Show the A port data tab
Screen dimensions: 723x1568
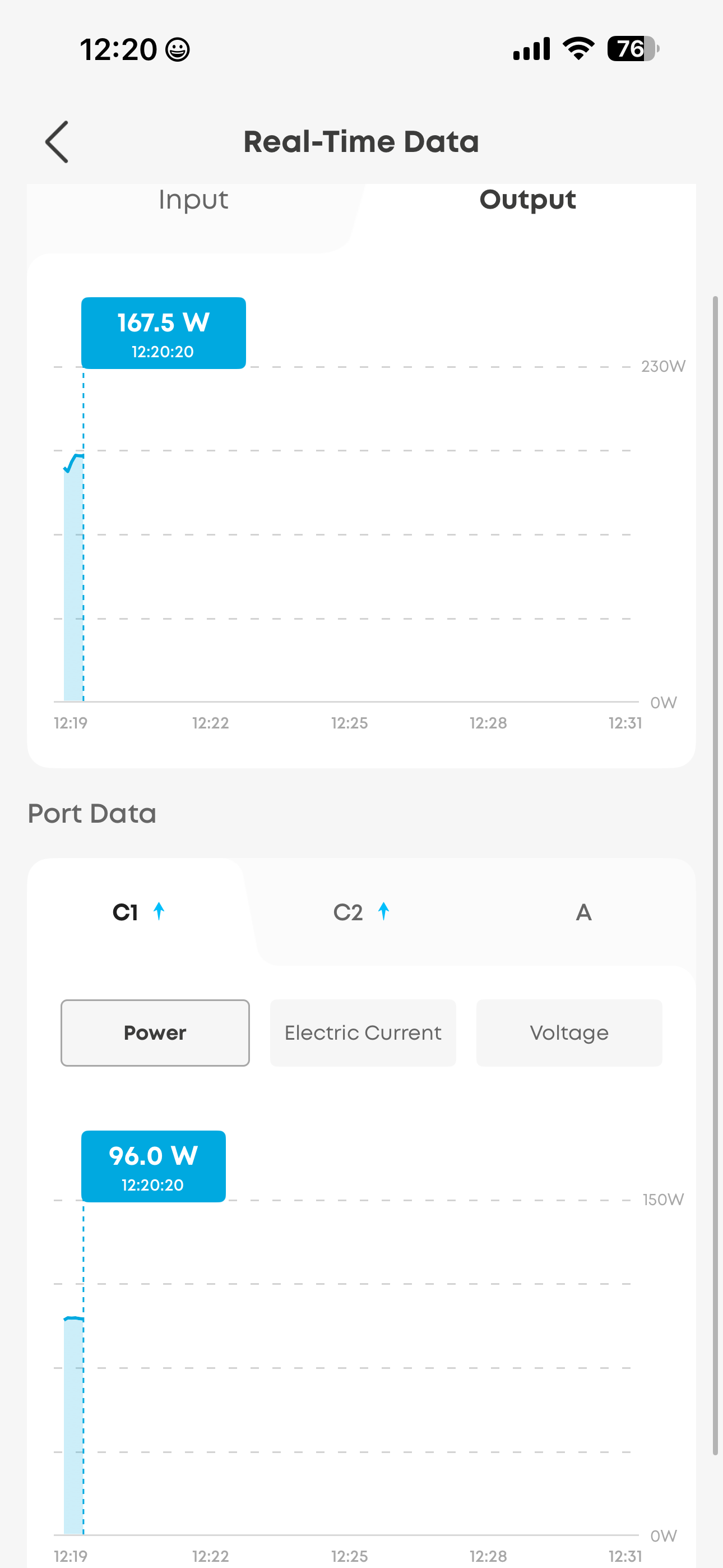tap(583, 912)
